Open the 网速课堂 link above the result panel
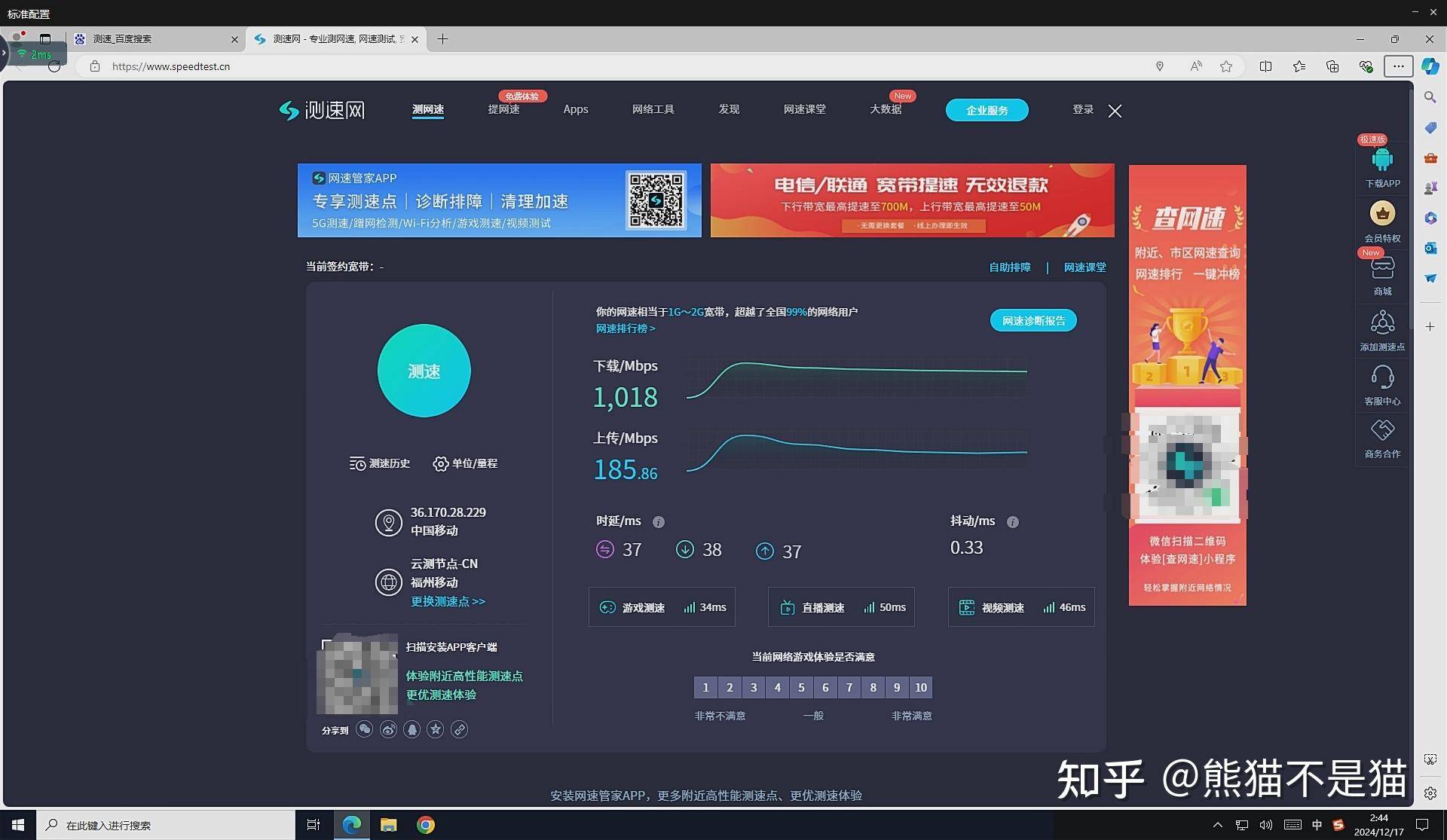This screenshot has width=1447, height=840. [1085, 267]
